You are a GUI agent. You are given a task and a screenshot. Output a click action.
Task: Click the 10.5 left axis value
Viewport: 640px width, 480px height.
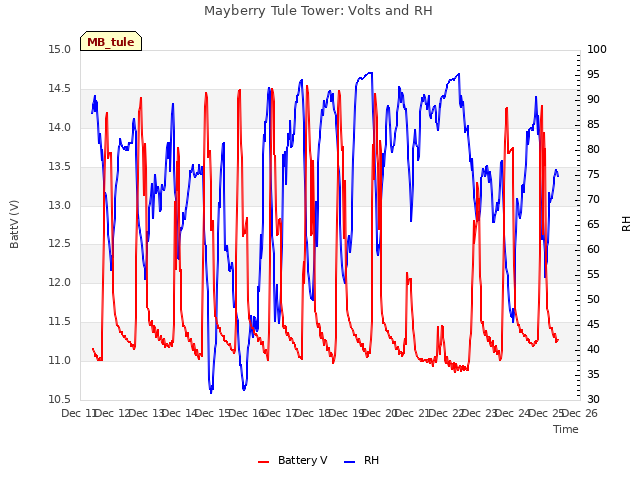60,399
